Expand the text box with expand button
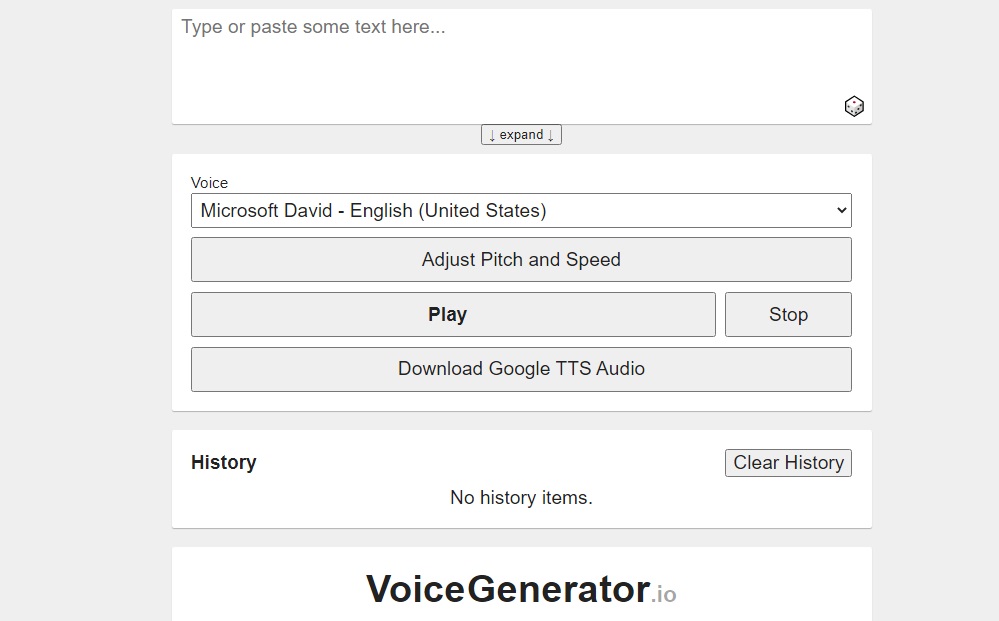The width and height of the screenshot is (999, 621). tap(521, 135)
